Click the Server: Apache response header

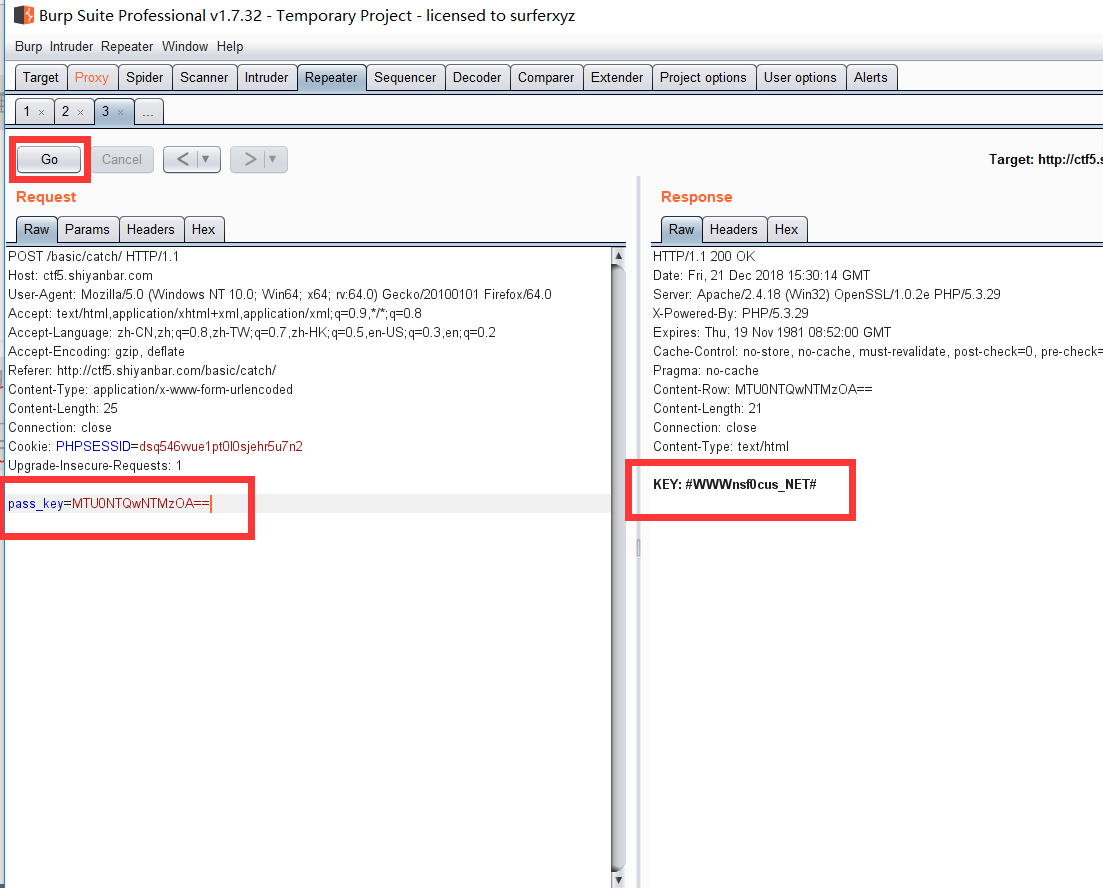pos(827,294)
